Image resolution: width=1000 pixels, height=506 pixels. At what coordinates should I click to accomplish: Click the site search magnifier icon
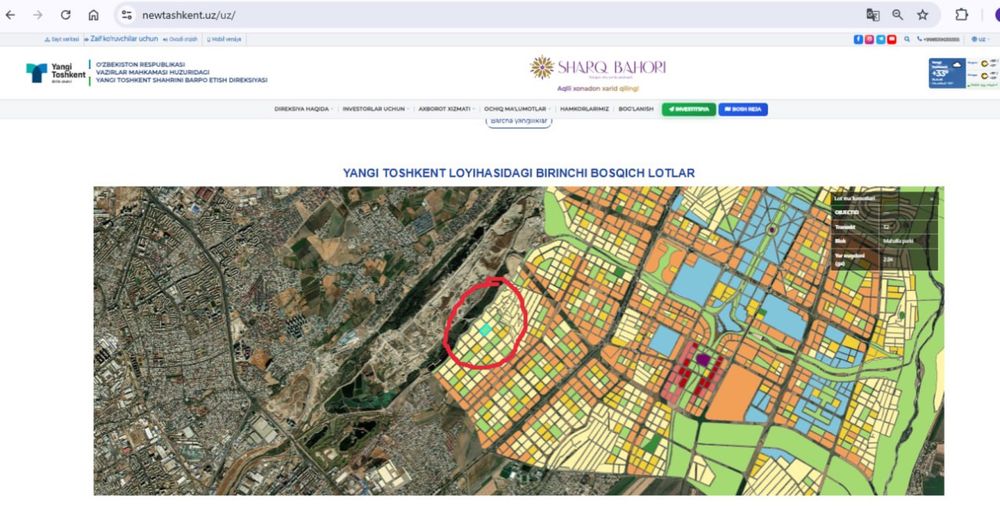pyautogui.click(x=907, y=40)
